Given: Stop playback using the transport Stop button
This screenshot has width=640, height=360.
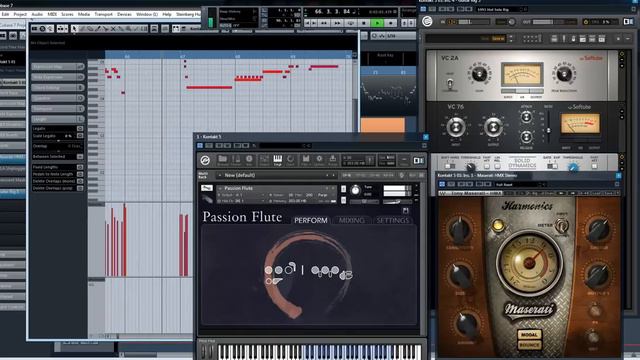Looking at the screenshot, I should (364, 23).
